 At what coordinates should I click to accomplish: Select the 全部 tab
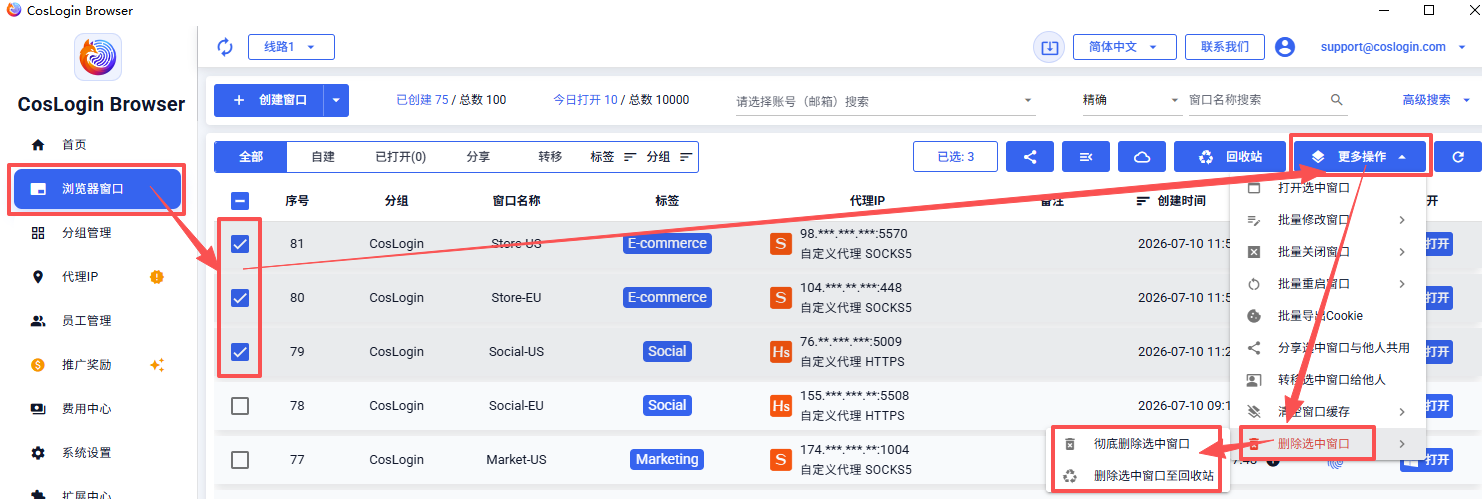point(251,157)
